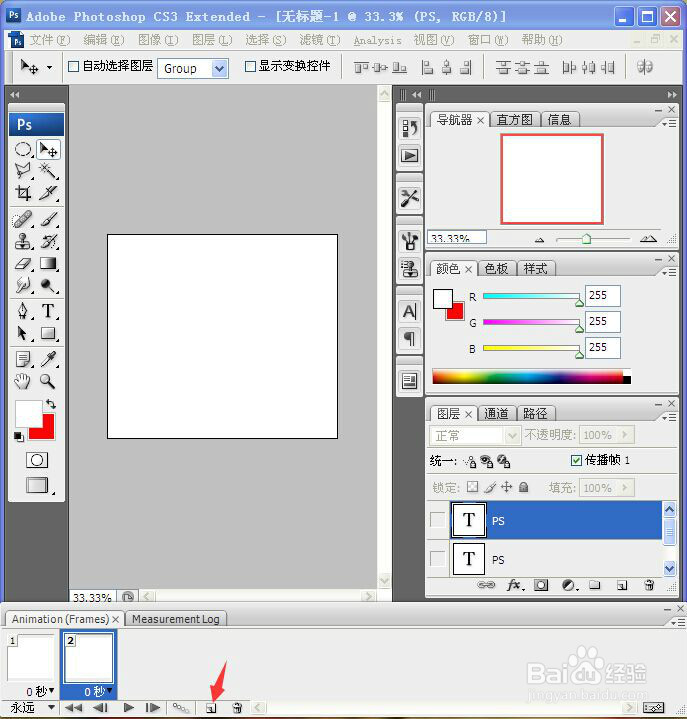The image size is (687, 719).
Task: Open the Group auto-select dropdown
Action: pos(220,69)
